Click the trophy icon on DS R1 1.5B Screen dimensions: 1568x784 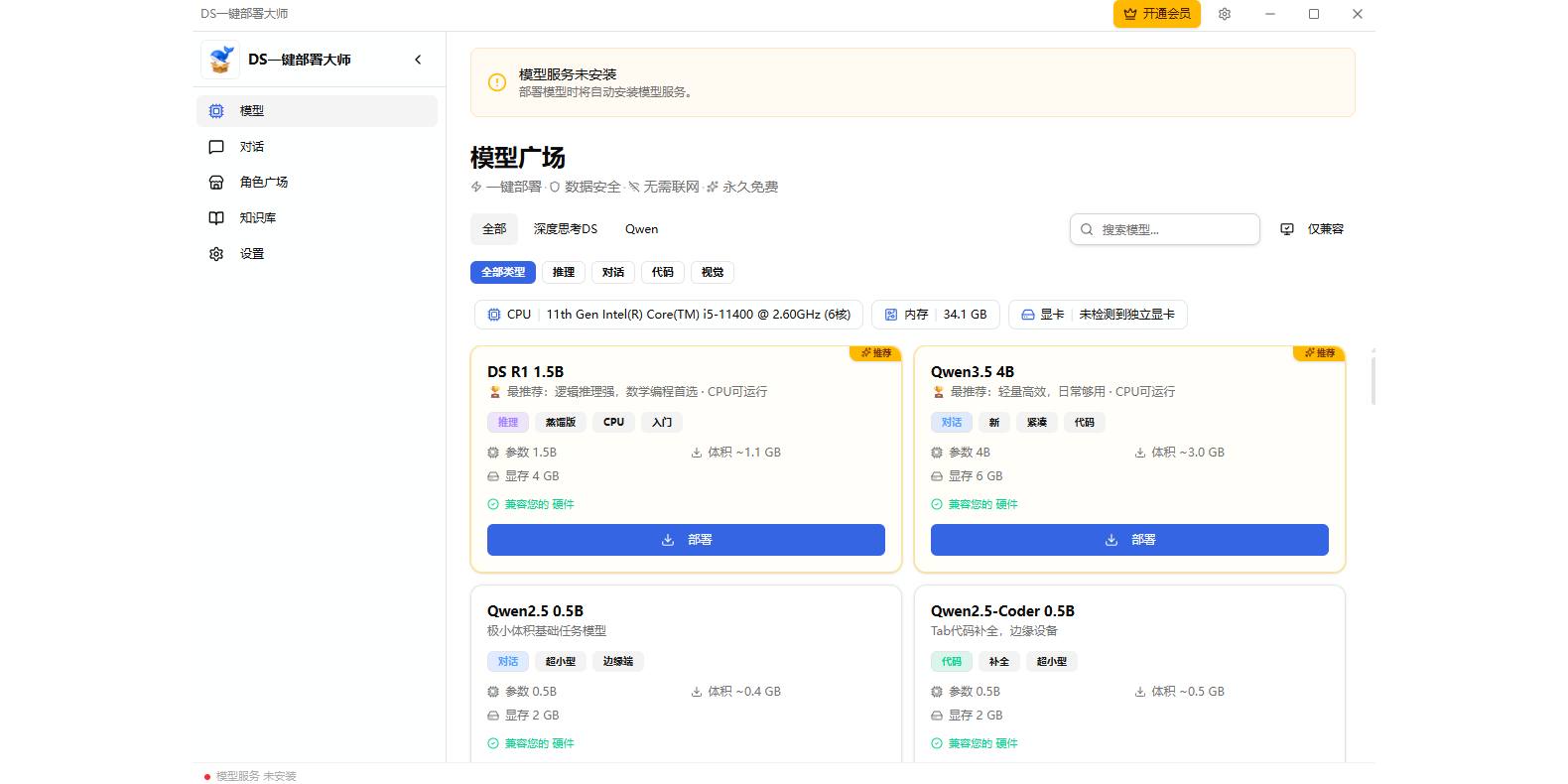(494, 392)
